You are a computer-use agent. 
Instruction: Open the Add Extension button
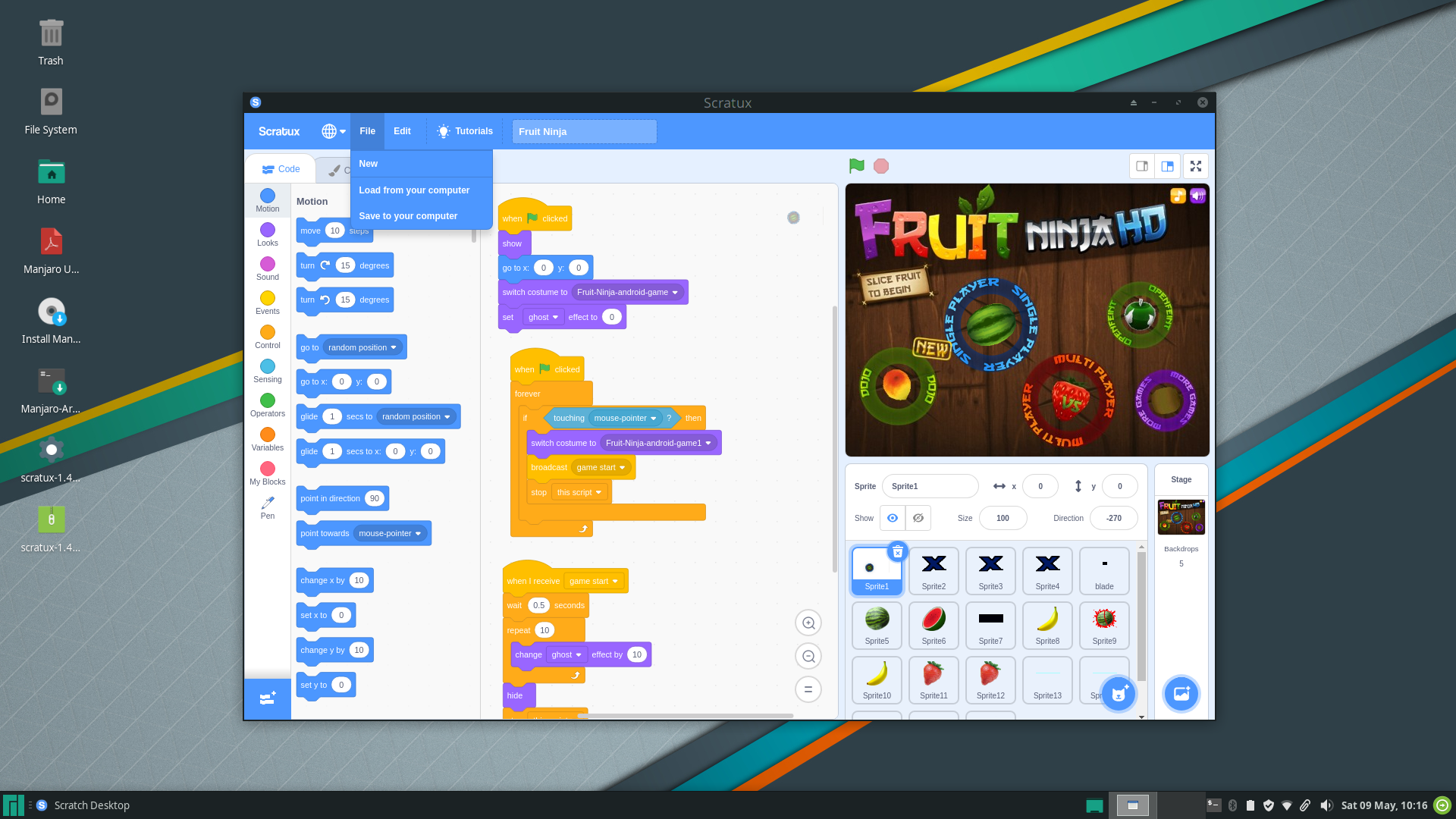[x=268, y=698]
